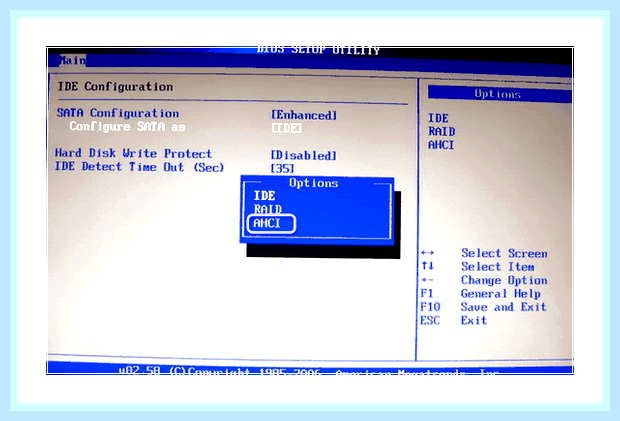Choose IDE in the Options popup

[x=264, y=196]
